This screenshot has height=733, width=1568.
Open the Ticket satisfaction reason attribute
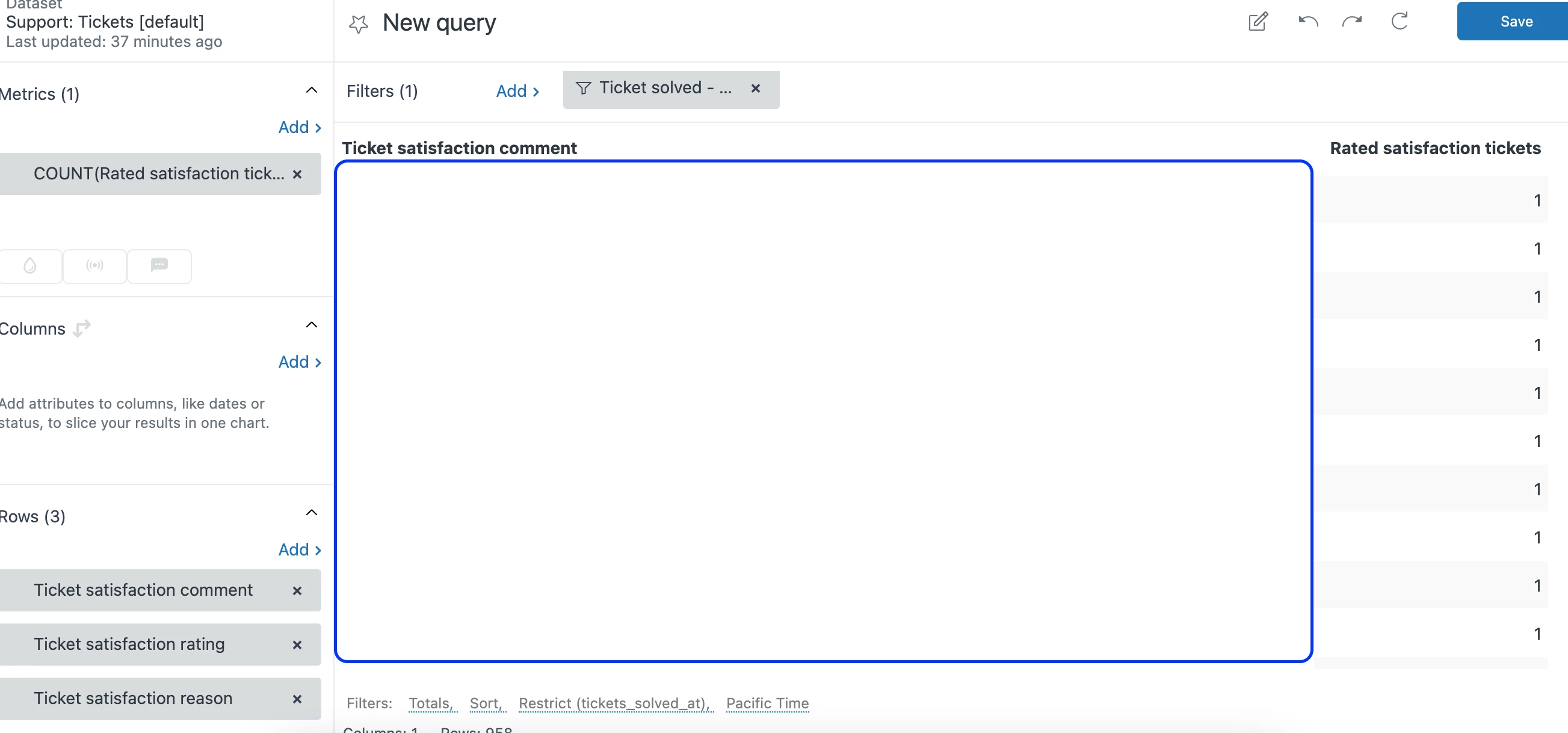pyautogui.click(x=134, y=698)
